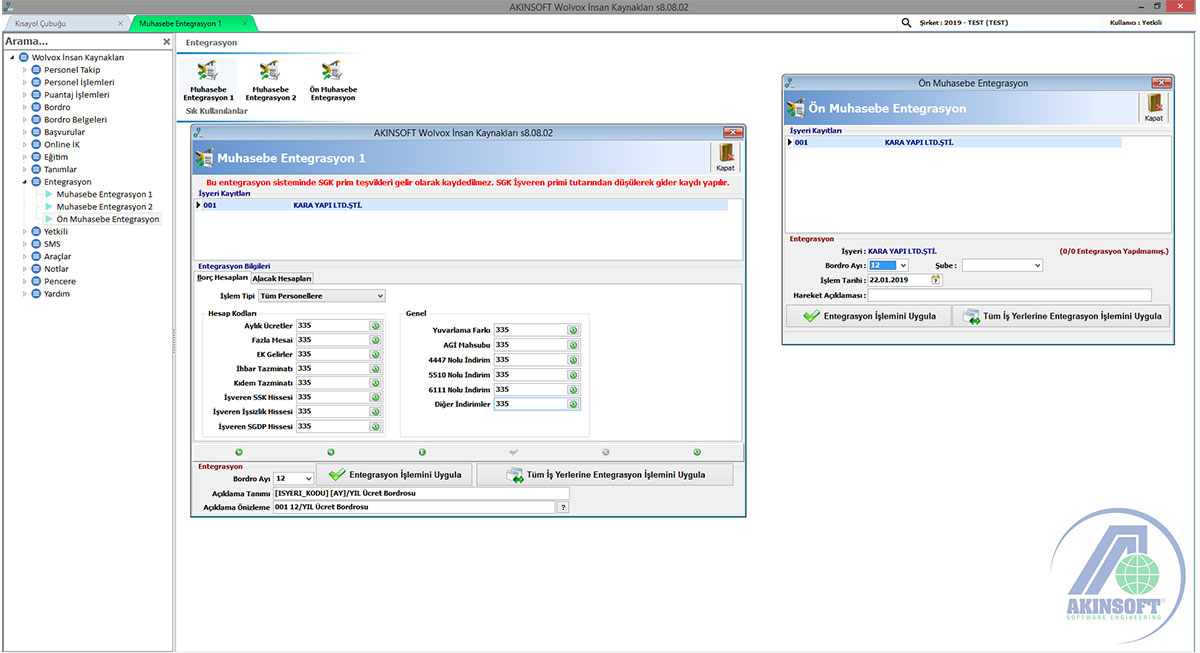Open account lookup for EK Gelirler
This screenshot has height=653, width=1200.
tap(375, 354)
